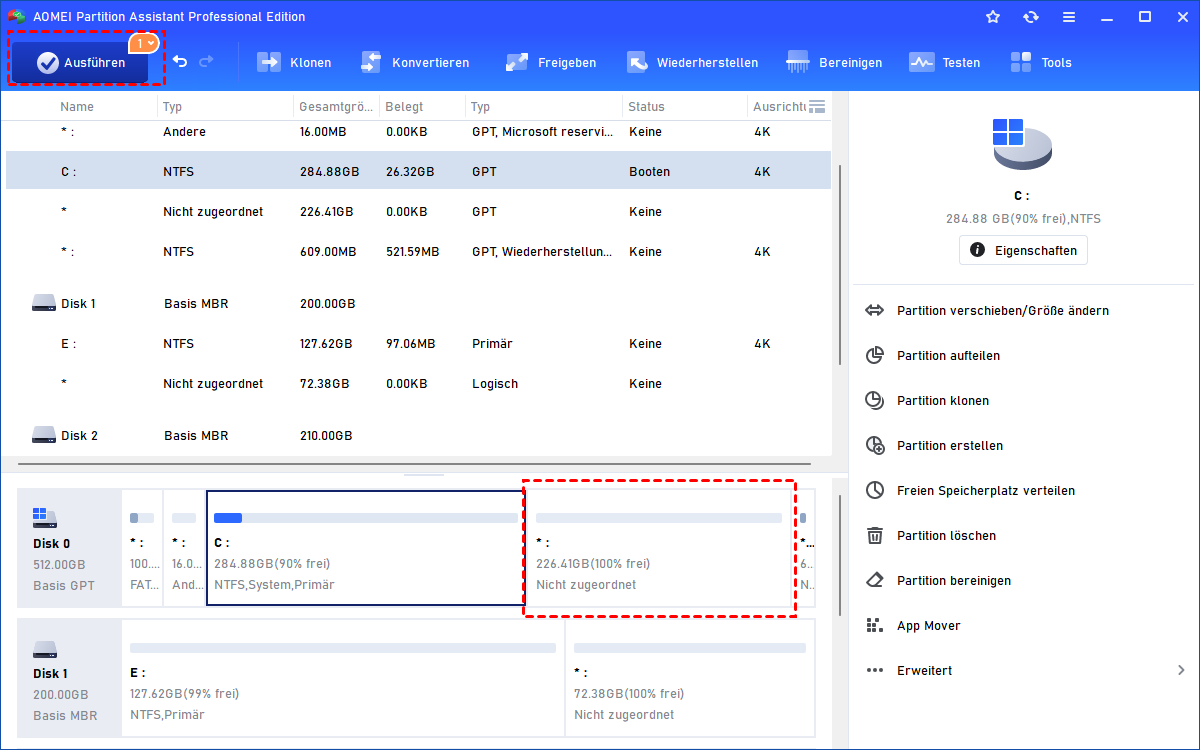Click the redo arrow icon

click(x=207, y=62)
